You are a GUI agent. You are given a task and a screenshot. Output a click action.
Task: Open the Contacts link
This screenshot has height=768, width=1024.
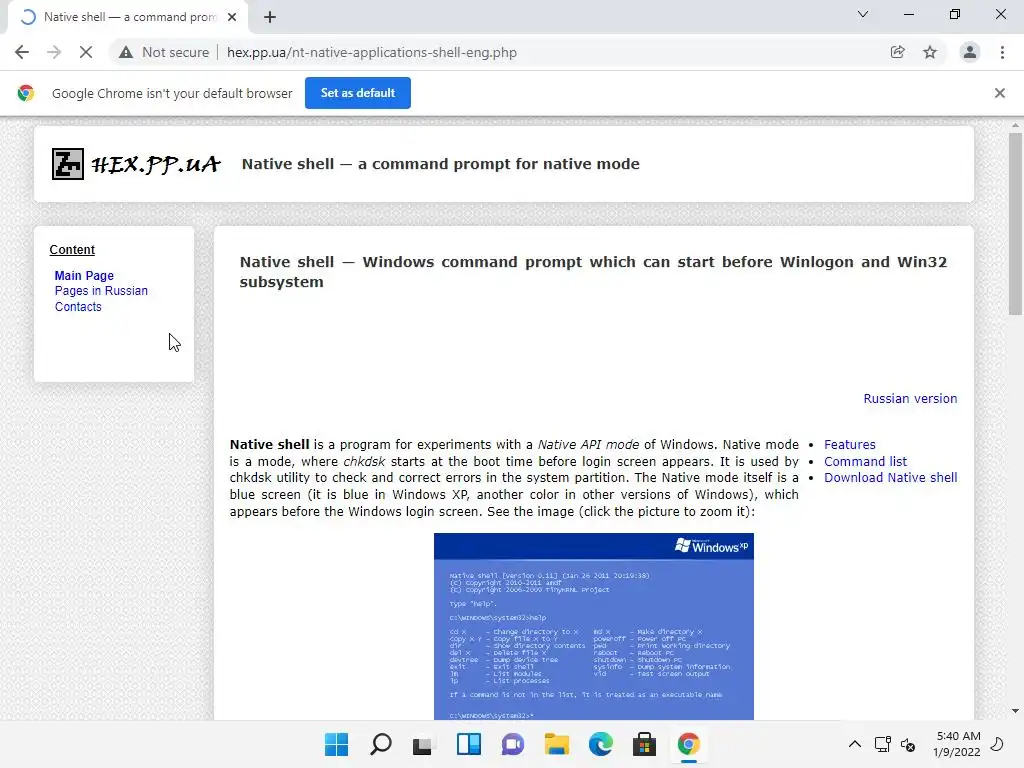tap(78, 307)
